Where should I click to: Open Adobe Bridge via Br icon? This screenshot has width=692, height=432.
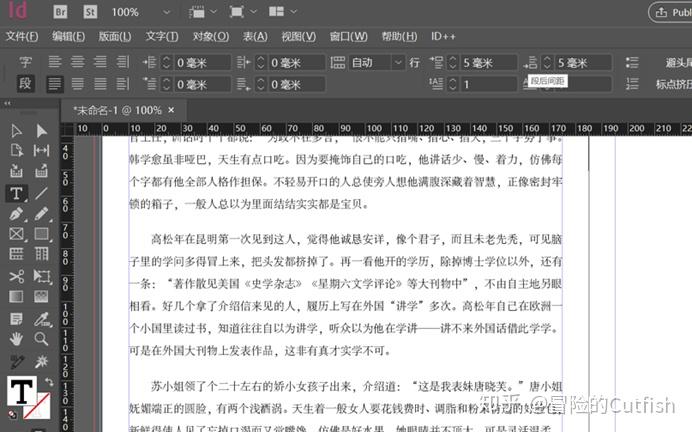(x=60, y=12)
